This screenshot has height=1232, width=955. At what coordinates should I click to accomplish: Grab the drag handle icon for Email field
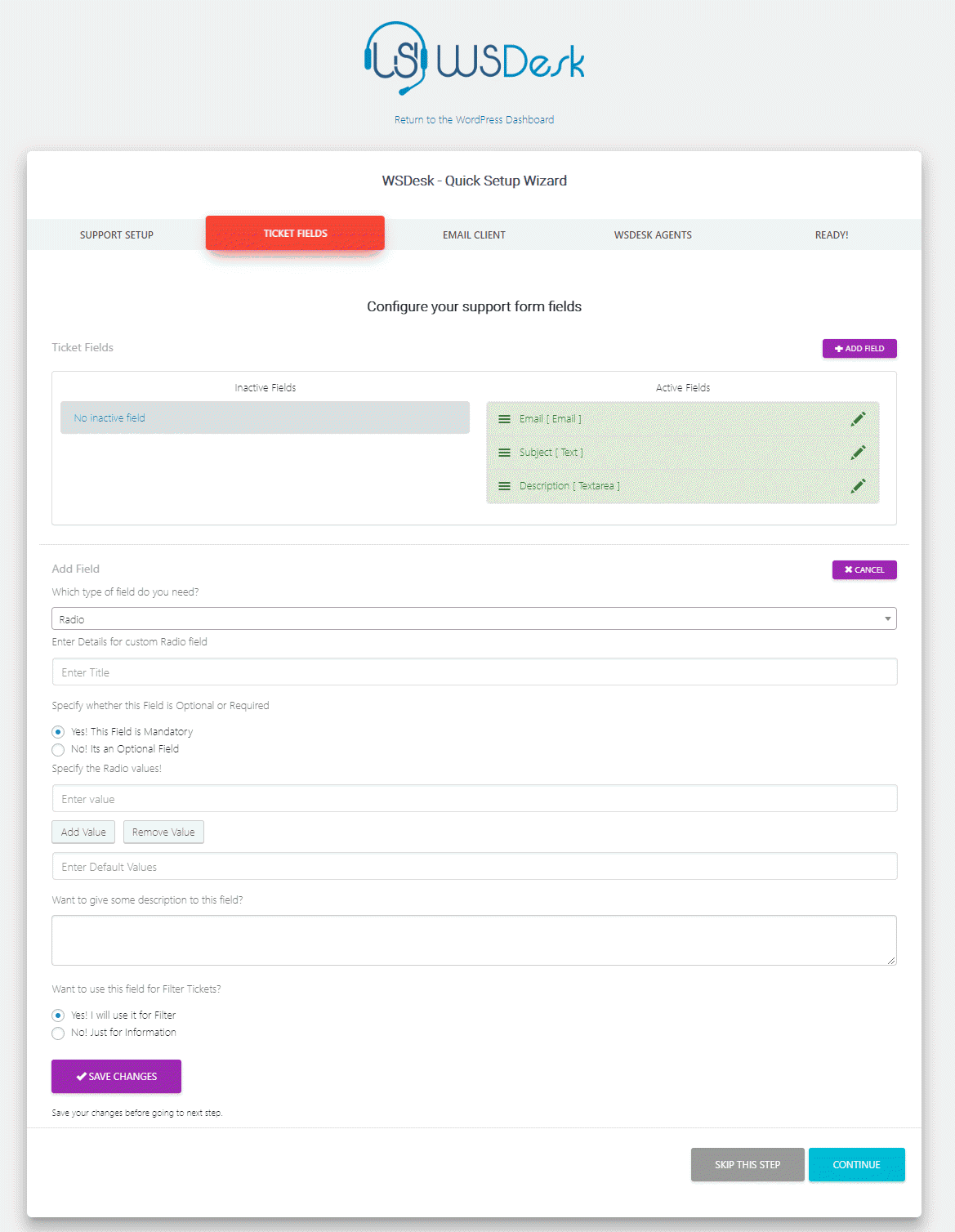pyautogui.click(x=504, y=419)
